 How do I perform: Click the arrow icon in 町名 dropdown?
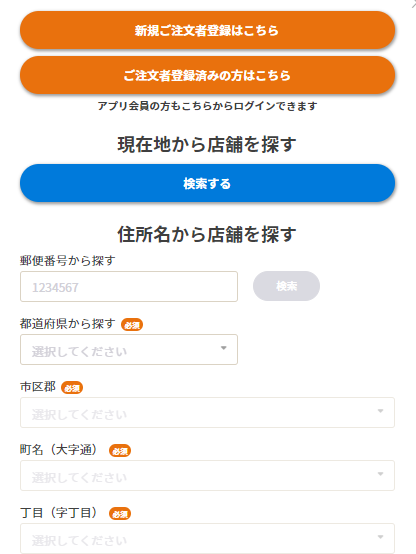point(380,474)
